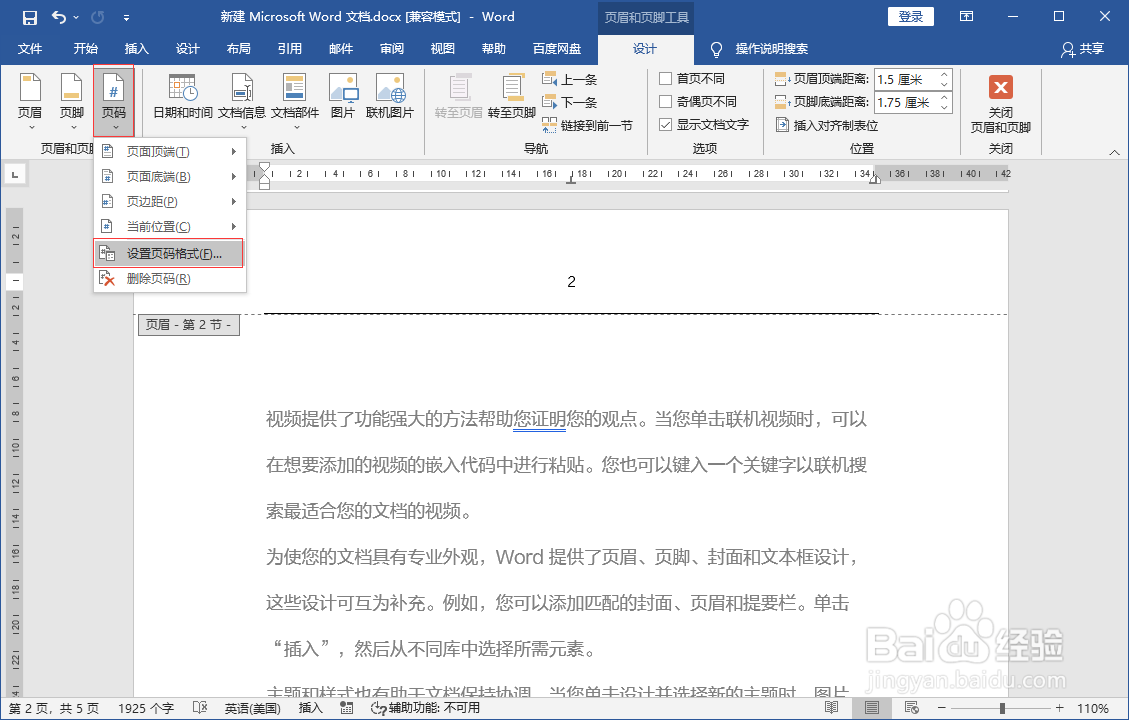Edit 页眉顶端距离 value field

(x=905, y=79)
